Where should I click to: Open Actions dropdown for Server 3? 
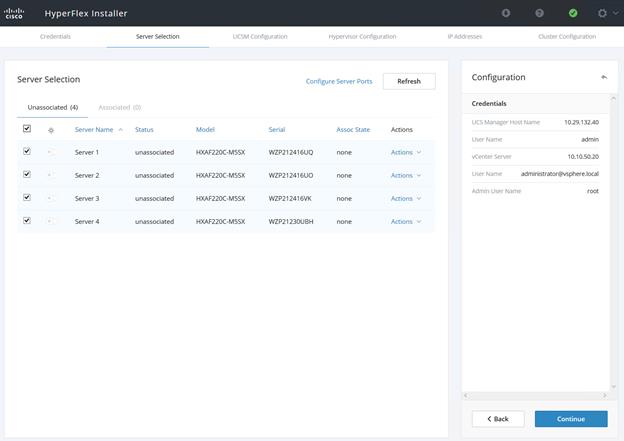406,199
